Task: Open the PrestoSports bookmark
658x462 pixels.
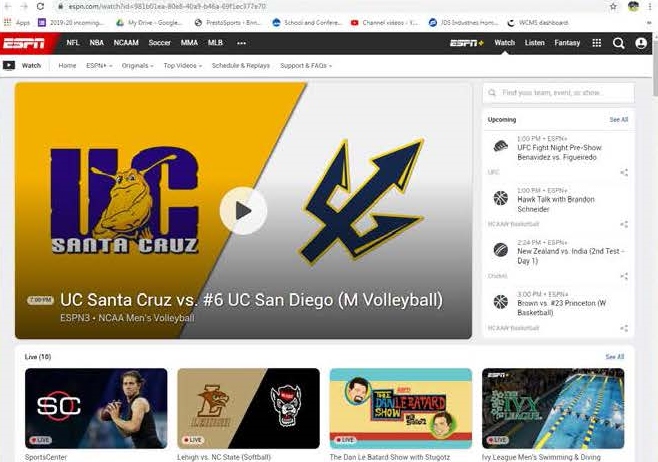Action: (228, 23)
